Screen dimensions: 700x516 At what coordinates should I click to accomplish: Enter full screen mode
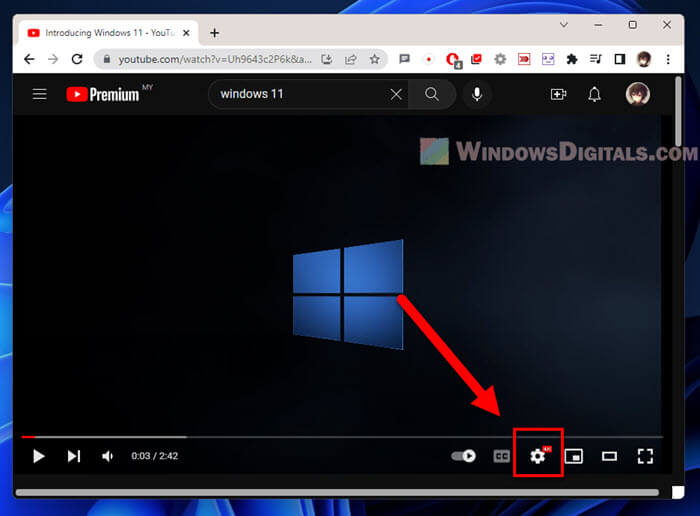click(x=645, y=456)
